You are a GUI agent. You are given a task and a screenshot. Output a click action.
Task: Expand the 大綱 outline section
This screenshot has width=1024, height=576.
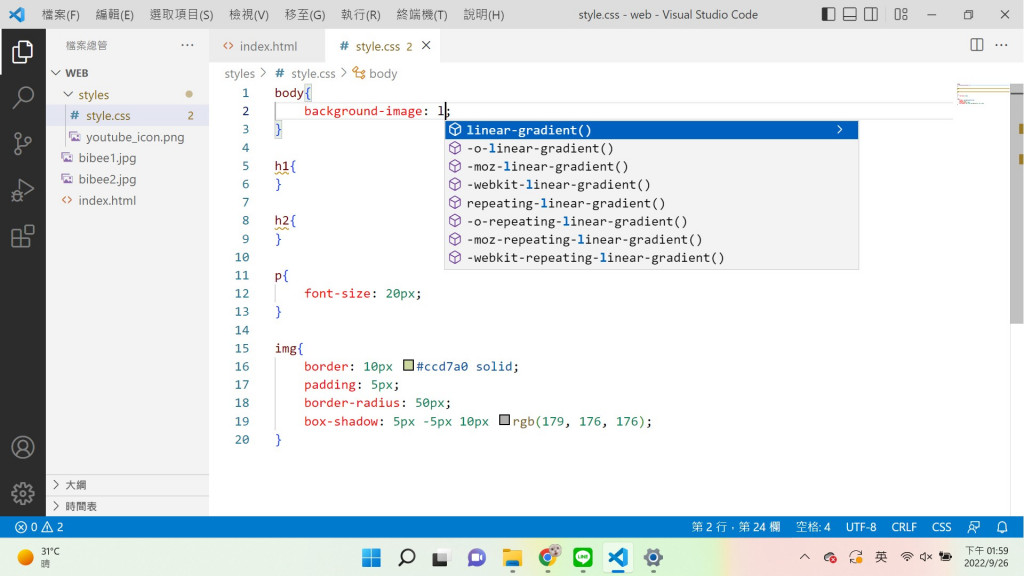[127, 485]
